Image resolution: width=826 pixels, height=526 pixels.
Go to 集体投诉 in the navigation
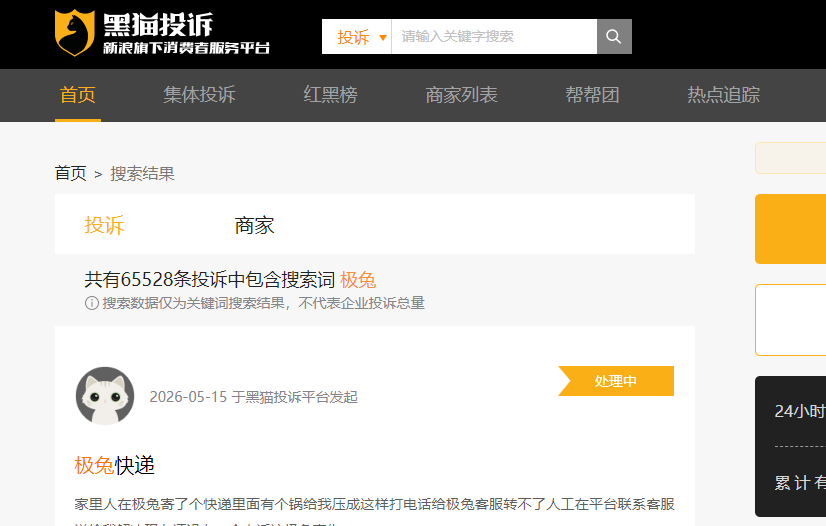(x=199, y=95)
